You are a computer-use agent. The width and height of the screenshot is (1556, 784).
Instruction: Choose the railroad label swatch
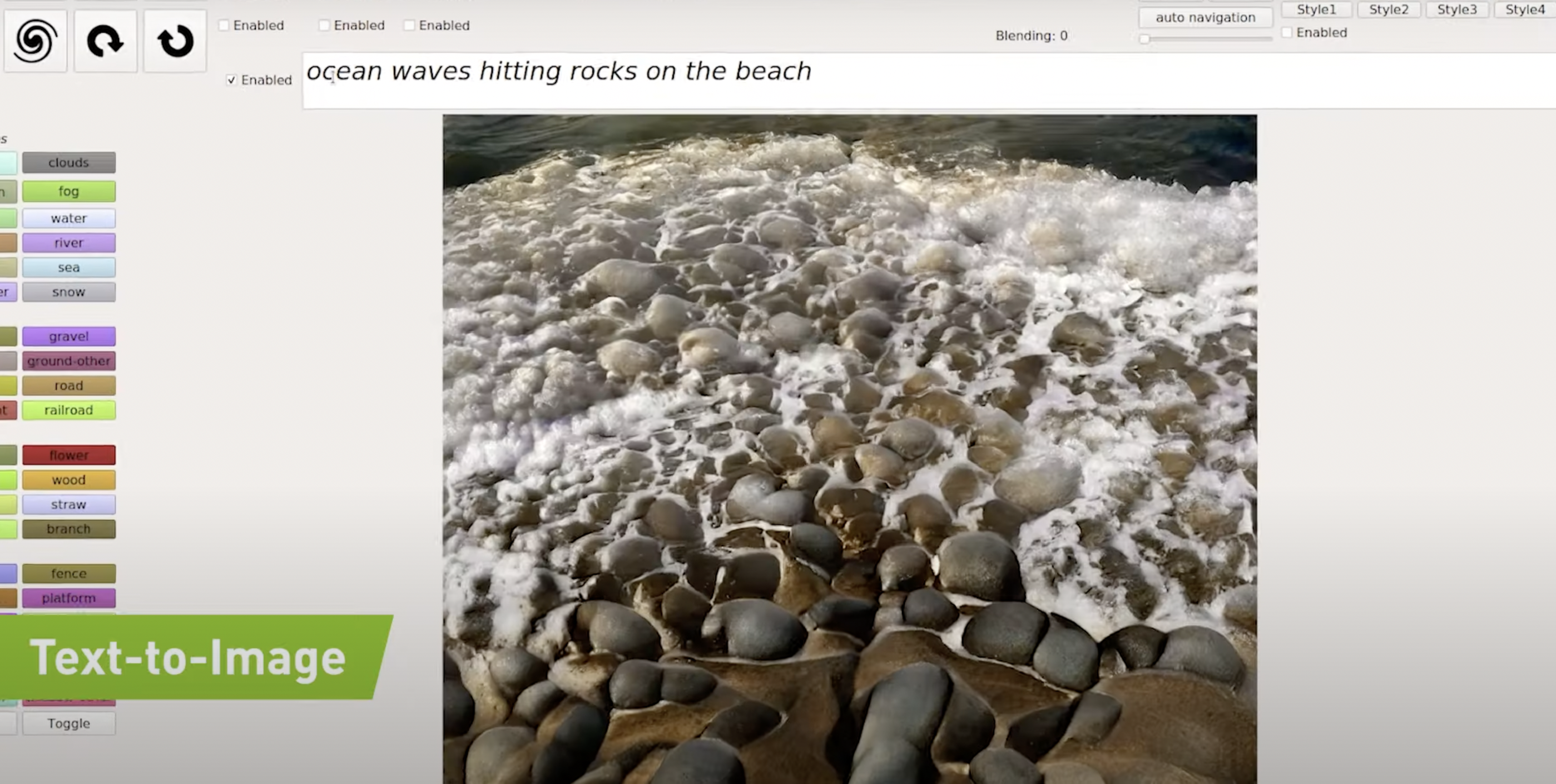(x=69, y=410)
